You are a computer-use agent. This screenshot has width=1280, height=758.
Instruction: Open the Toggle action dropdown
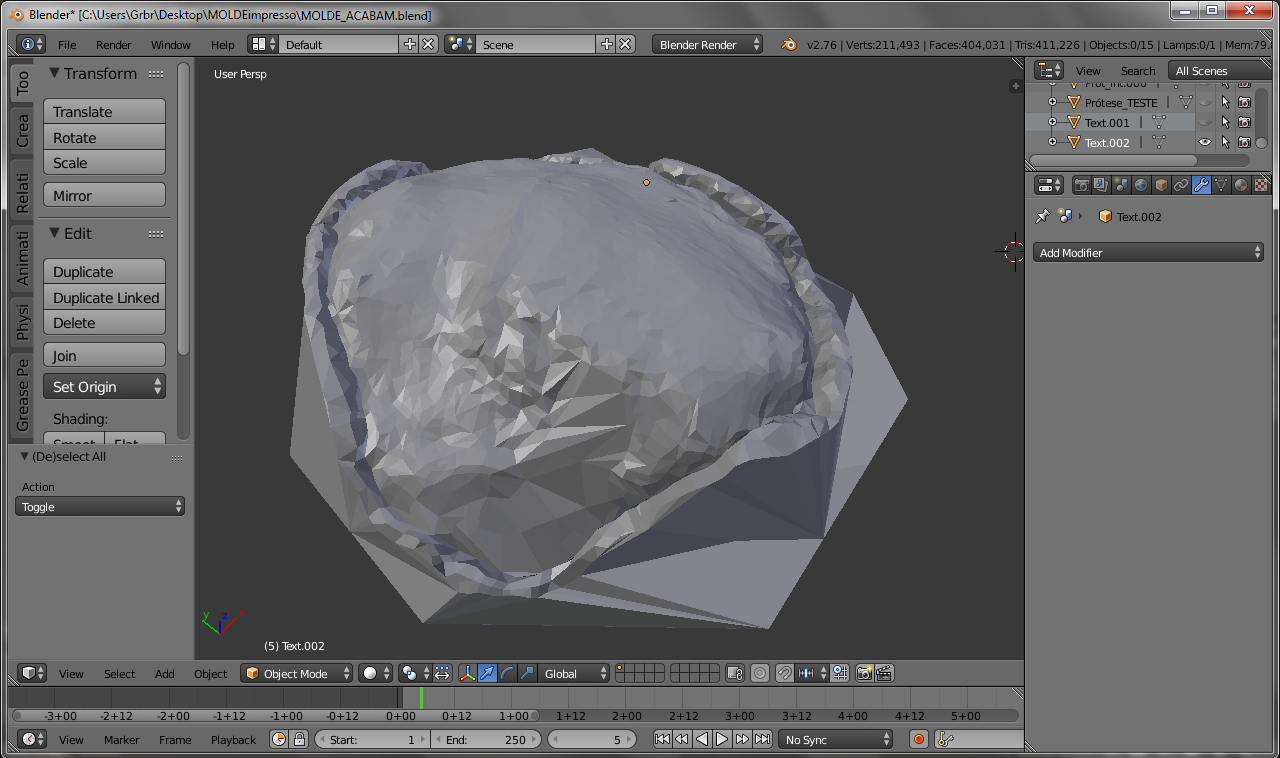(100, 506)
